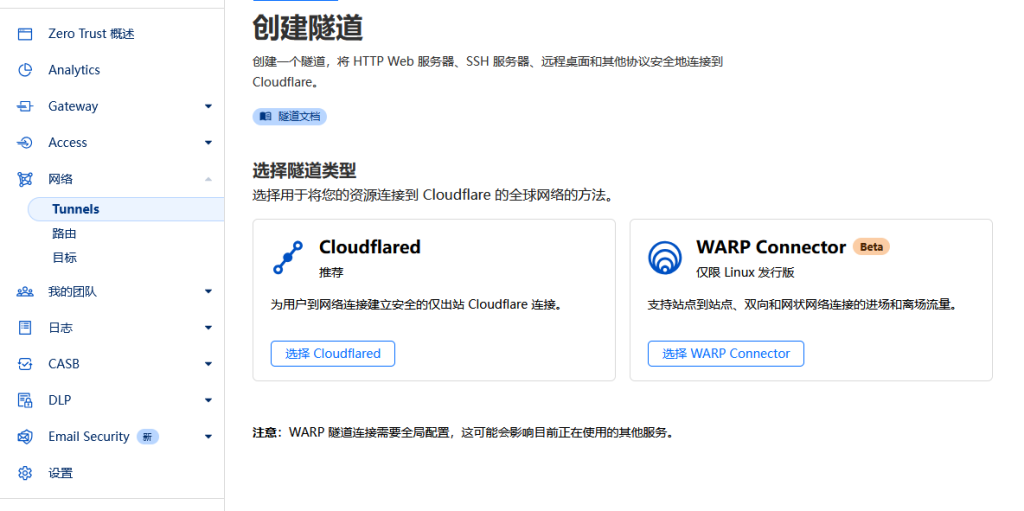Click the Gateway label in sidebar
This screenshot has height=511, width=1024.
click(73, 106)
